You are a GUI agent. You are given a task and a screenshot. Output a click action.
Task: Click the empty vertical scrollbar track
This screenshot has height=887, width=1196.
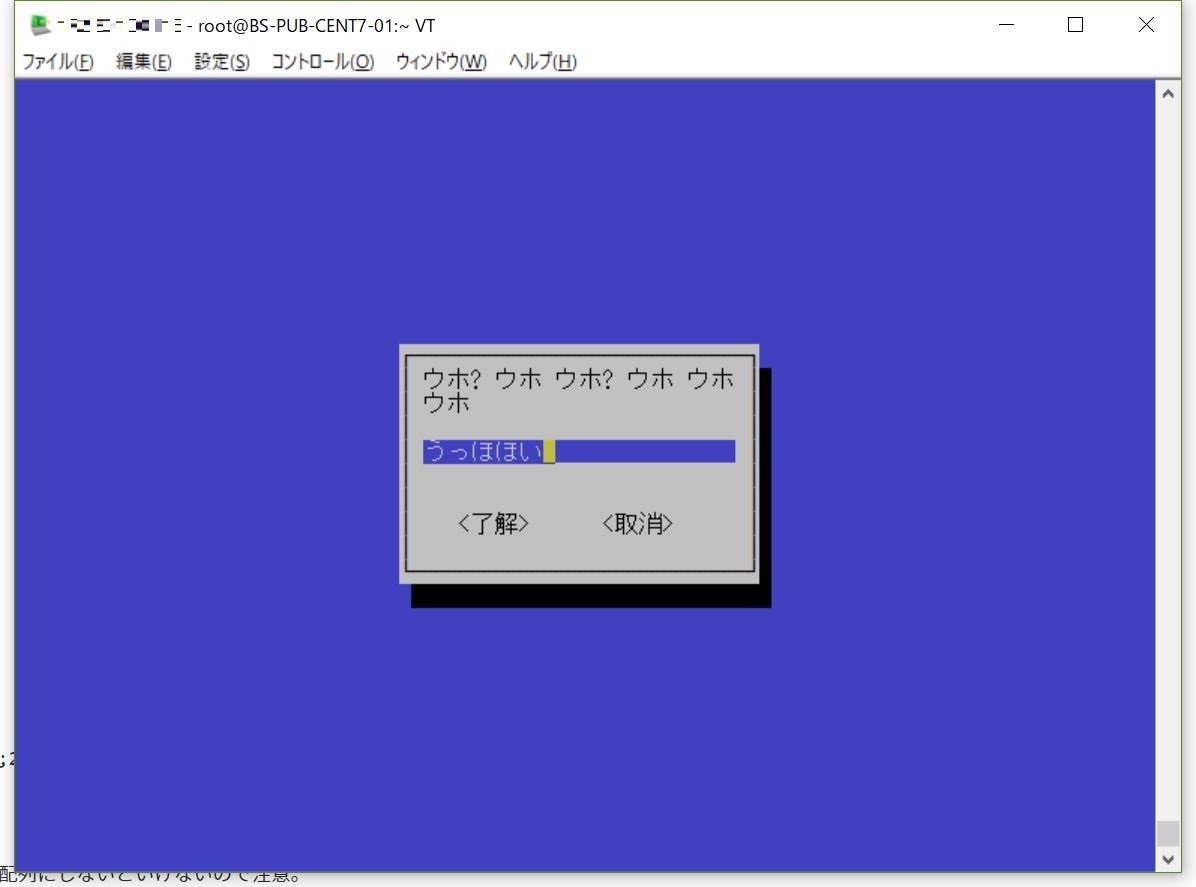point(1167,450)
